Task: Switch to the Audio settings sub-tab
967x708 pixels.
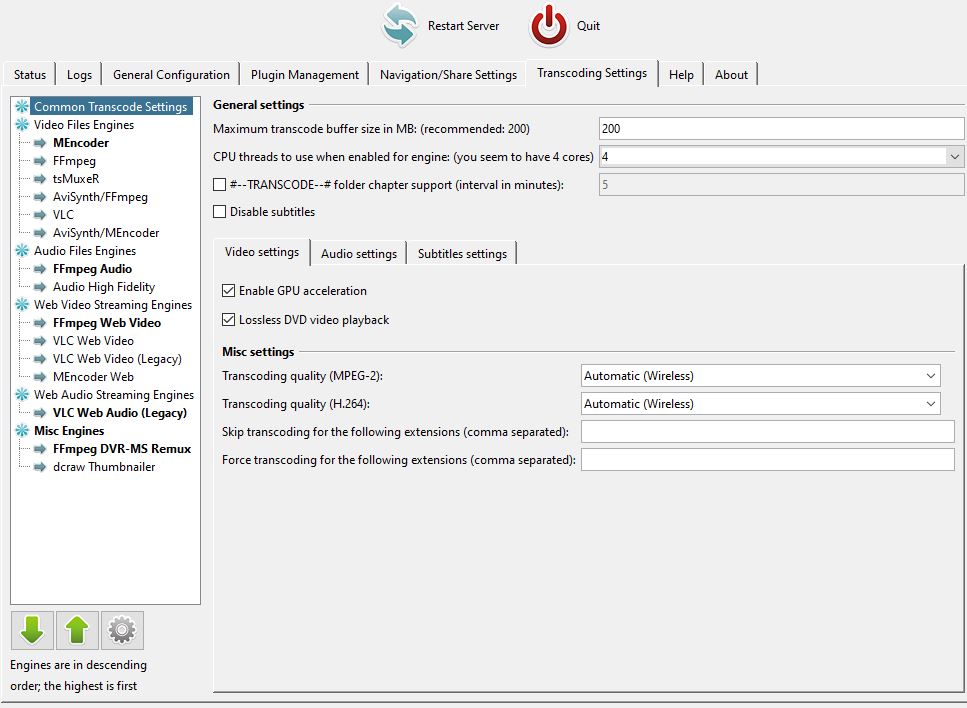Action: point(359,253)
